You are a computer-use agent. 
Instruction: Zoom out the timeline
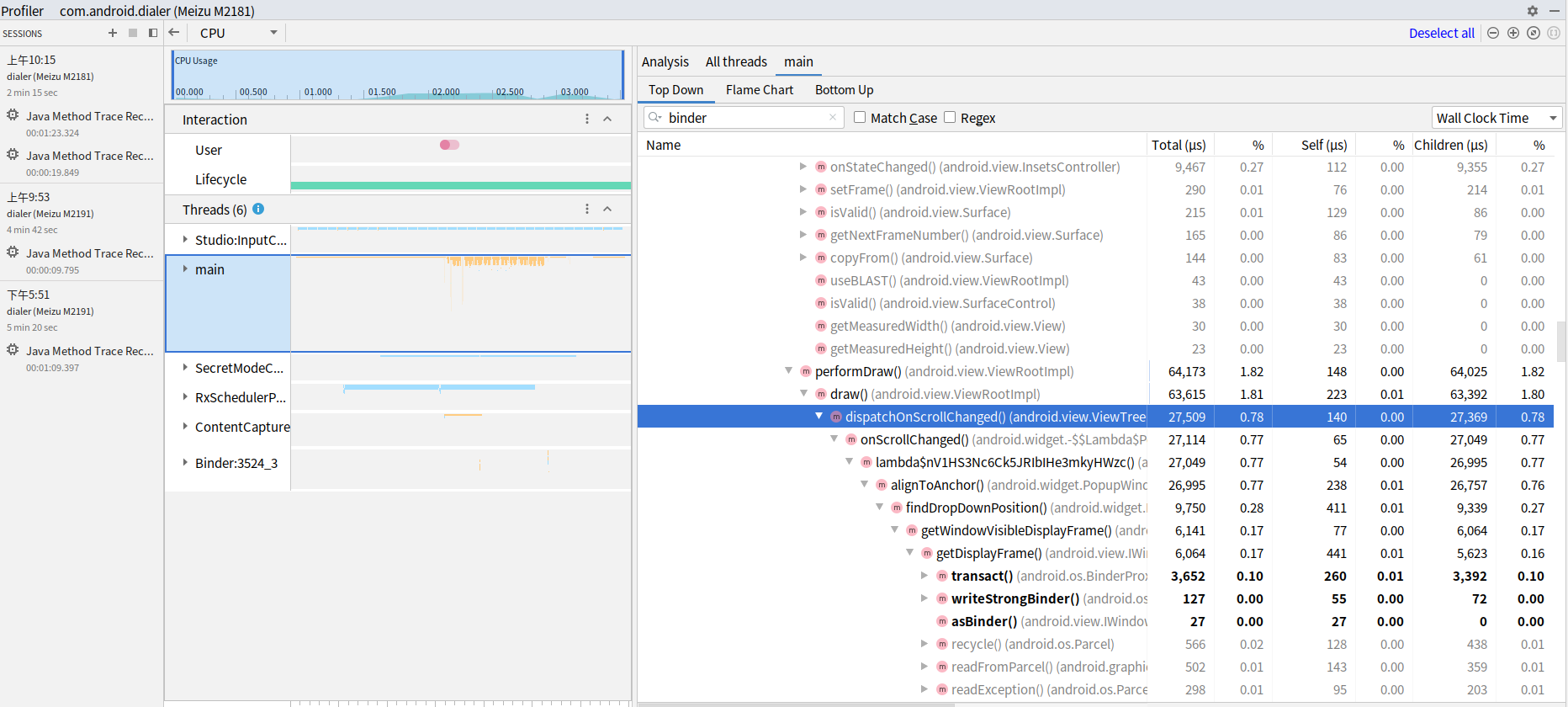tap(1493, 33)
